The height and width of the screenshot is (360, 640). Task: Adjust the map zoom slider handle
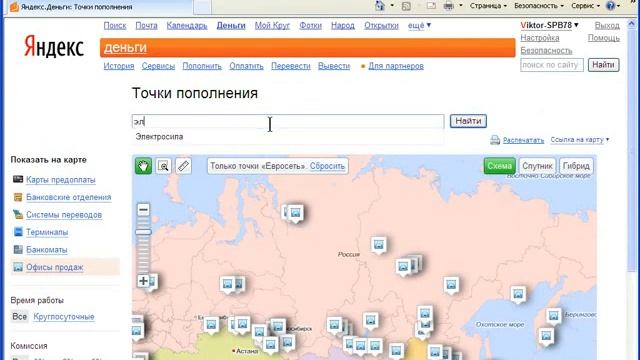pos(143,232)
